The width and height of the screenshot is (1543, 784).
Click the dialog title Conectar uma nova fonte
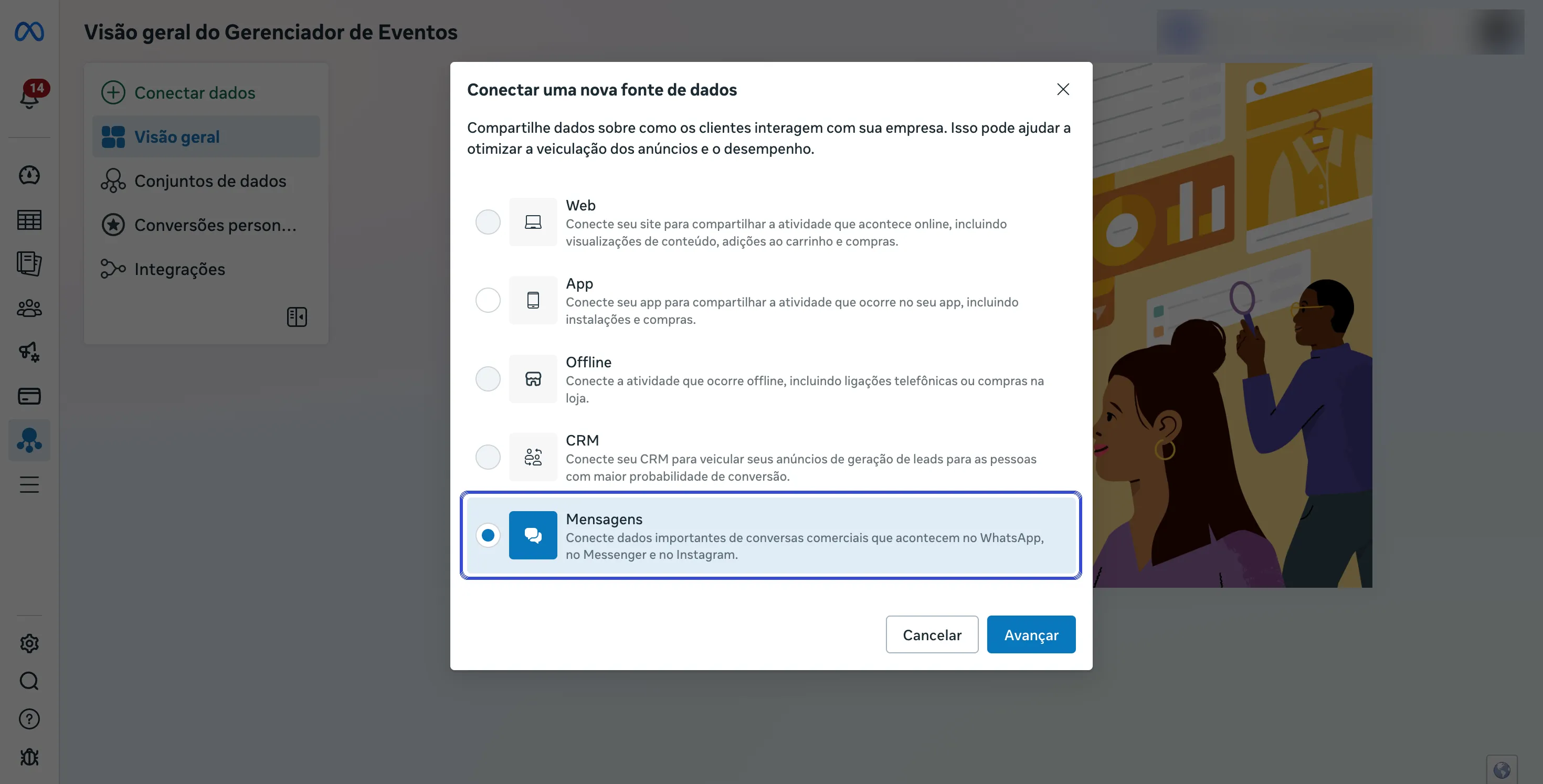[602, 90]
